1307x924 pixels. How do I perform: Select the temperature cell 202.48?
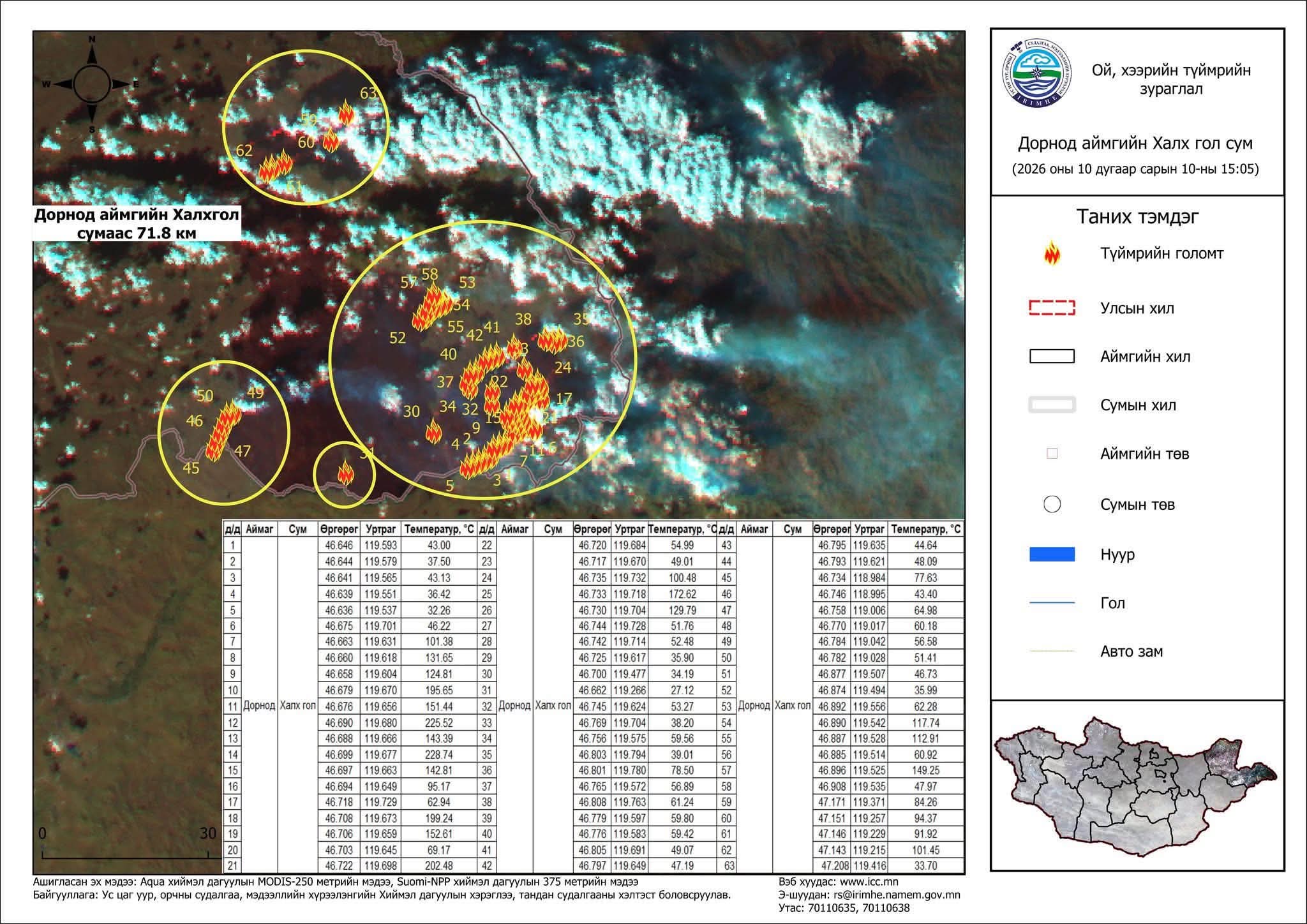tap(440, 867)
